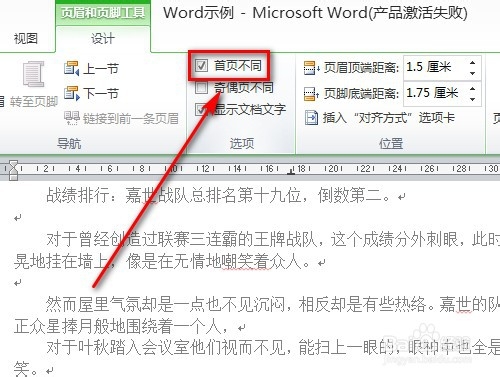
Task: Click the paragraph starting 对于曾经创造过
Action: point(273,239)
